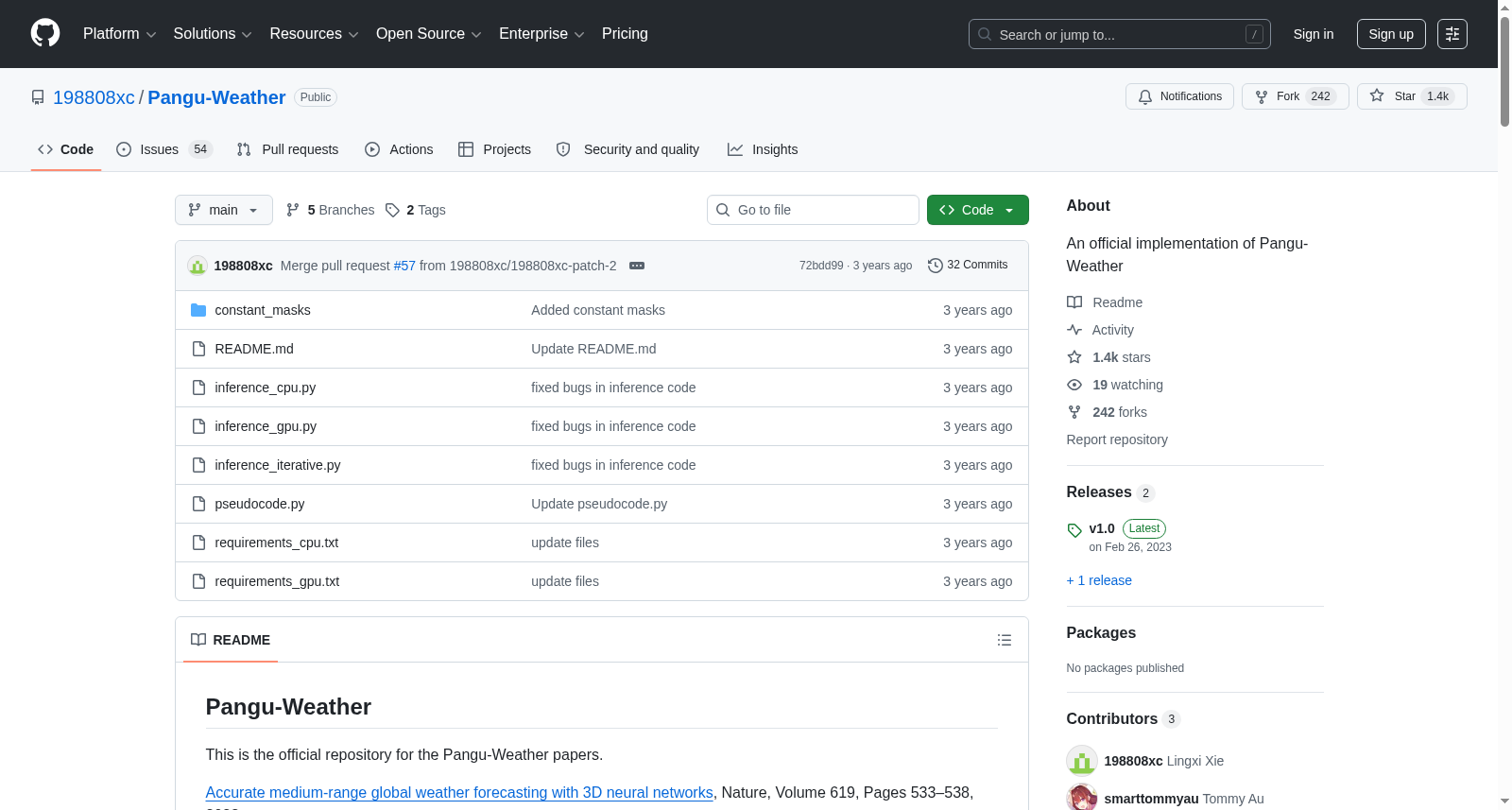Expand the Enterprise menu
The height and width of the screenshot is (810, 1512).
coord(541,34)
